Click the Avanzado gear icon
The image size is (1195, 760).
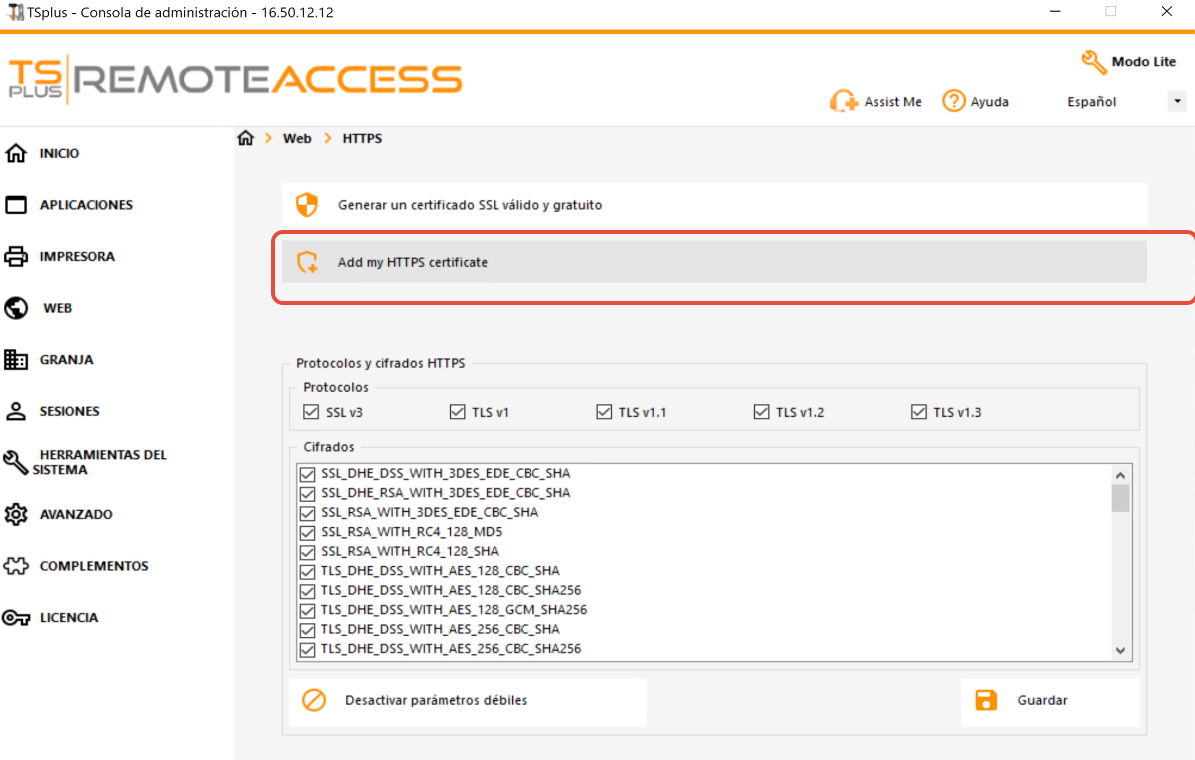pos(16,515)
